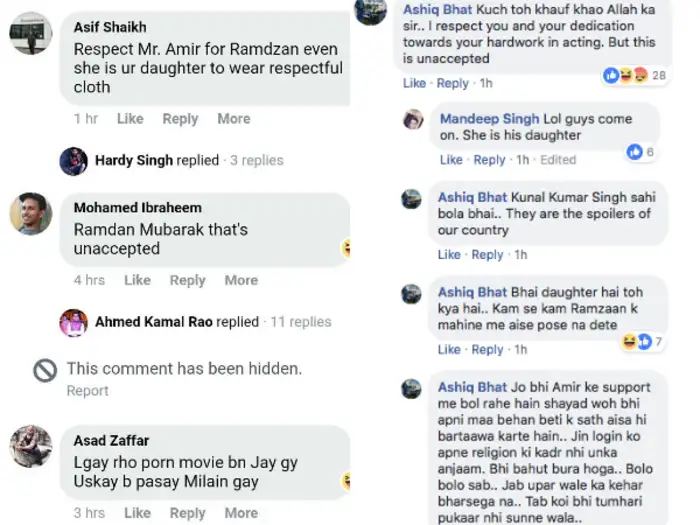Image resolution: width=700 pixels, height=525 pixels.
Task: Open More menu on Mohamed Ibraheem's comment
Action: [x=241, y=280]
